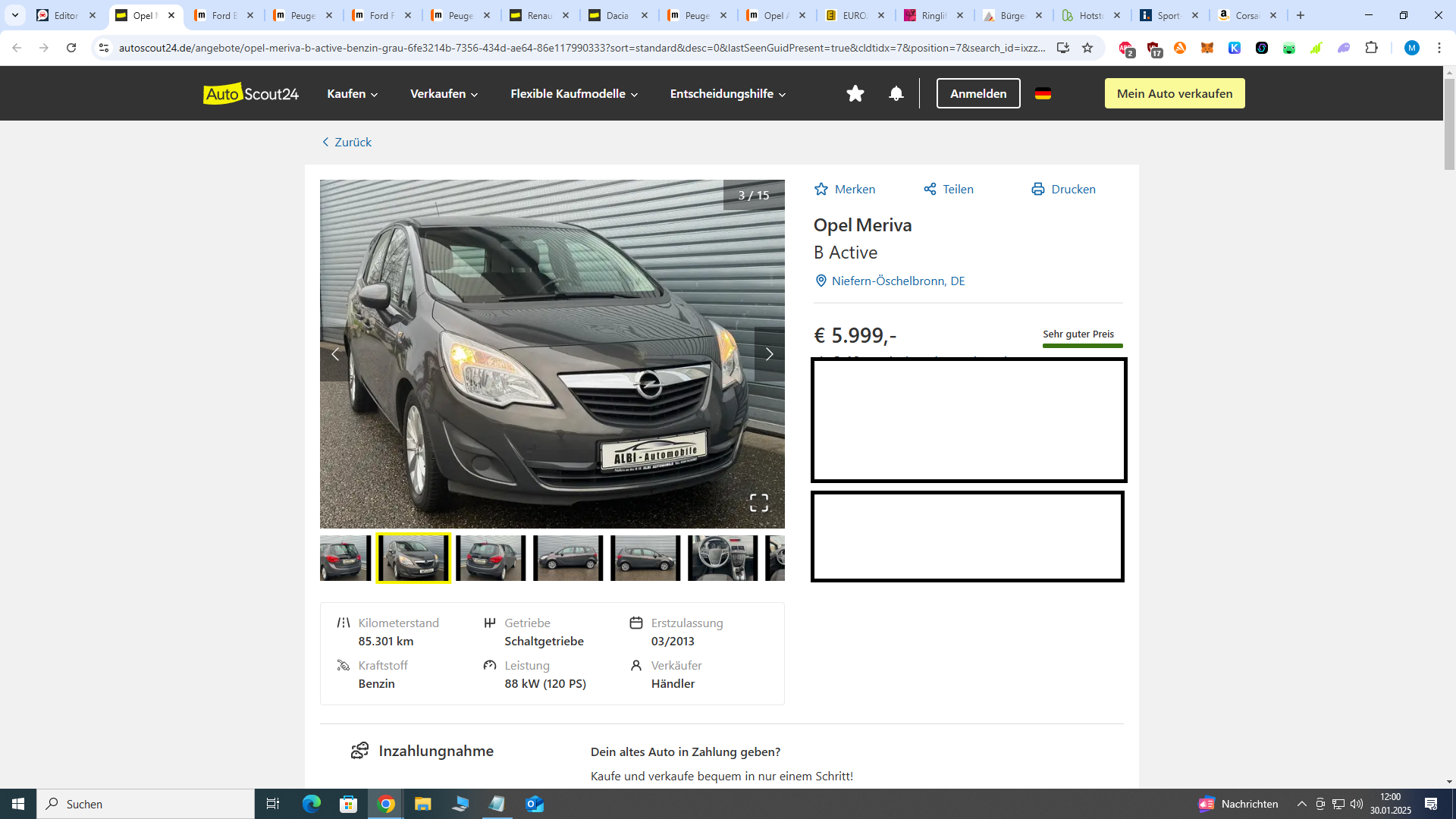Open location Niefern-Öschelbronn, DE
Screen dimensions: 1456x819
(x=890, y=281)
